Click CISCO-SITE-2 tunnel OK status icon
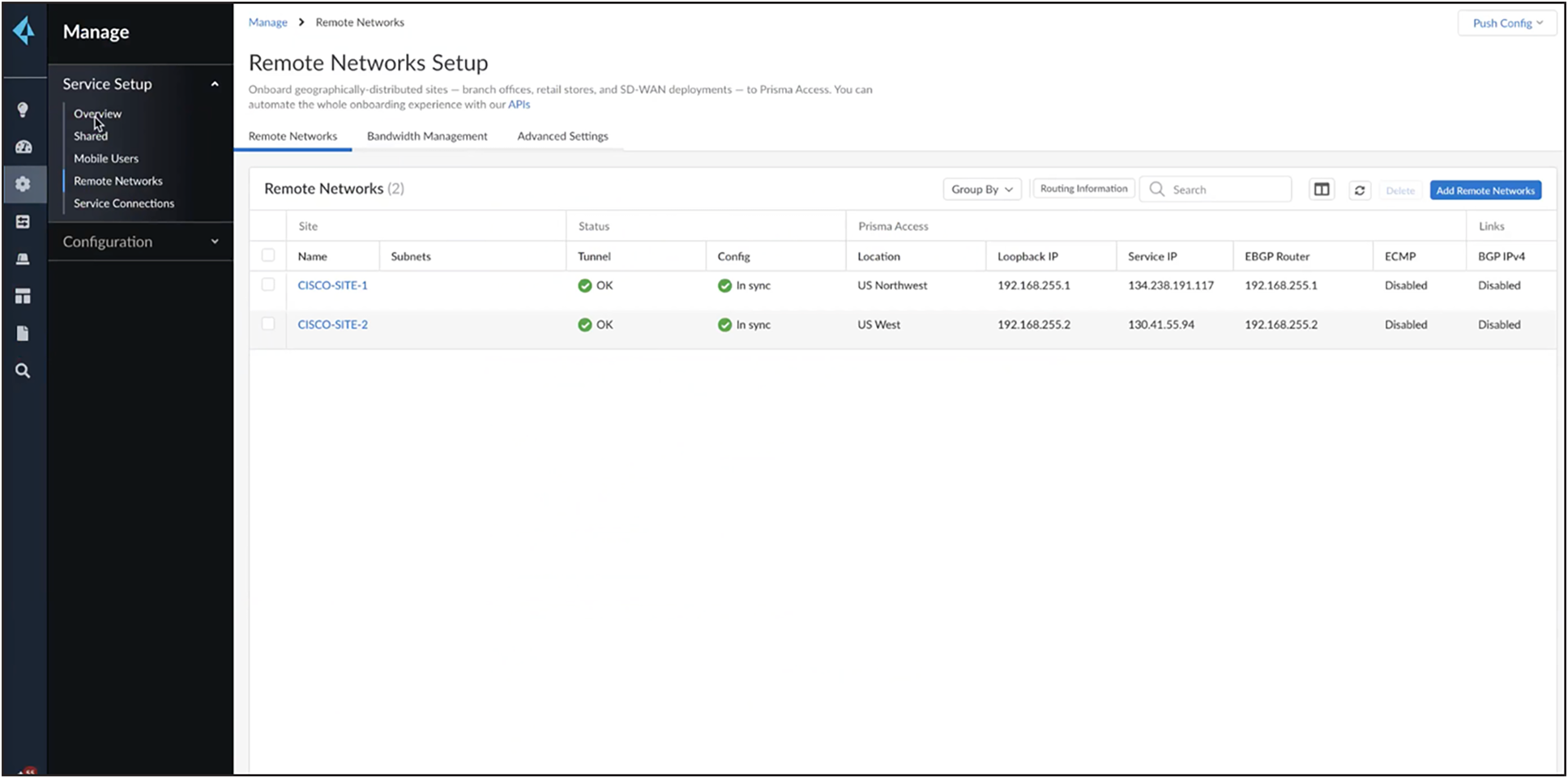This screenshot has height=778, width=1568. pyautogui.click(x=585, y=325)
